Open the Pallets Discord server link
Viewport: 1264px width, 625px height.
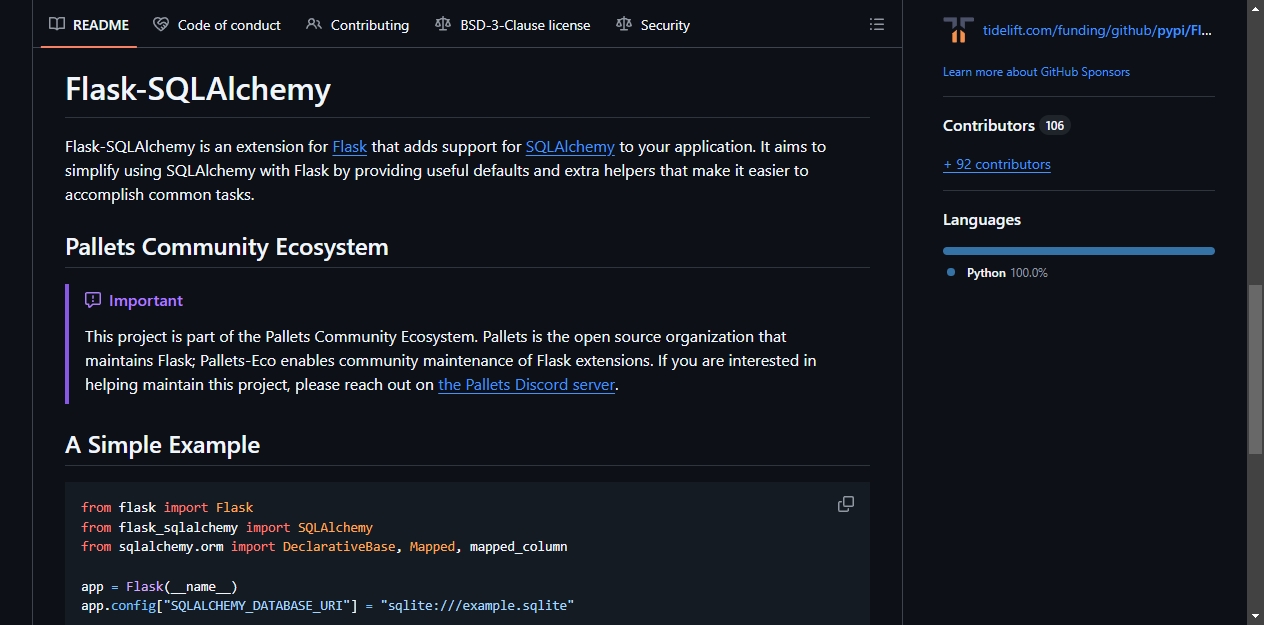[526, 384]
